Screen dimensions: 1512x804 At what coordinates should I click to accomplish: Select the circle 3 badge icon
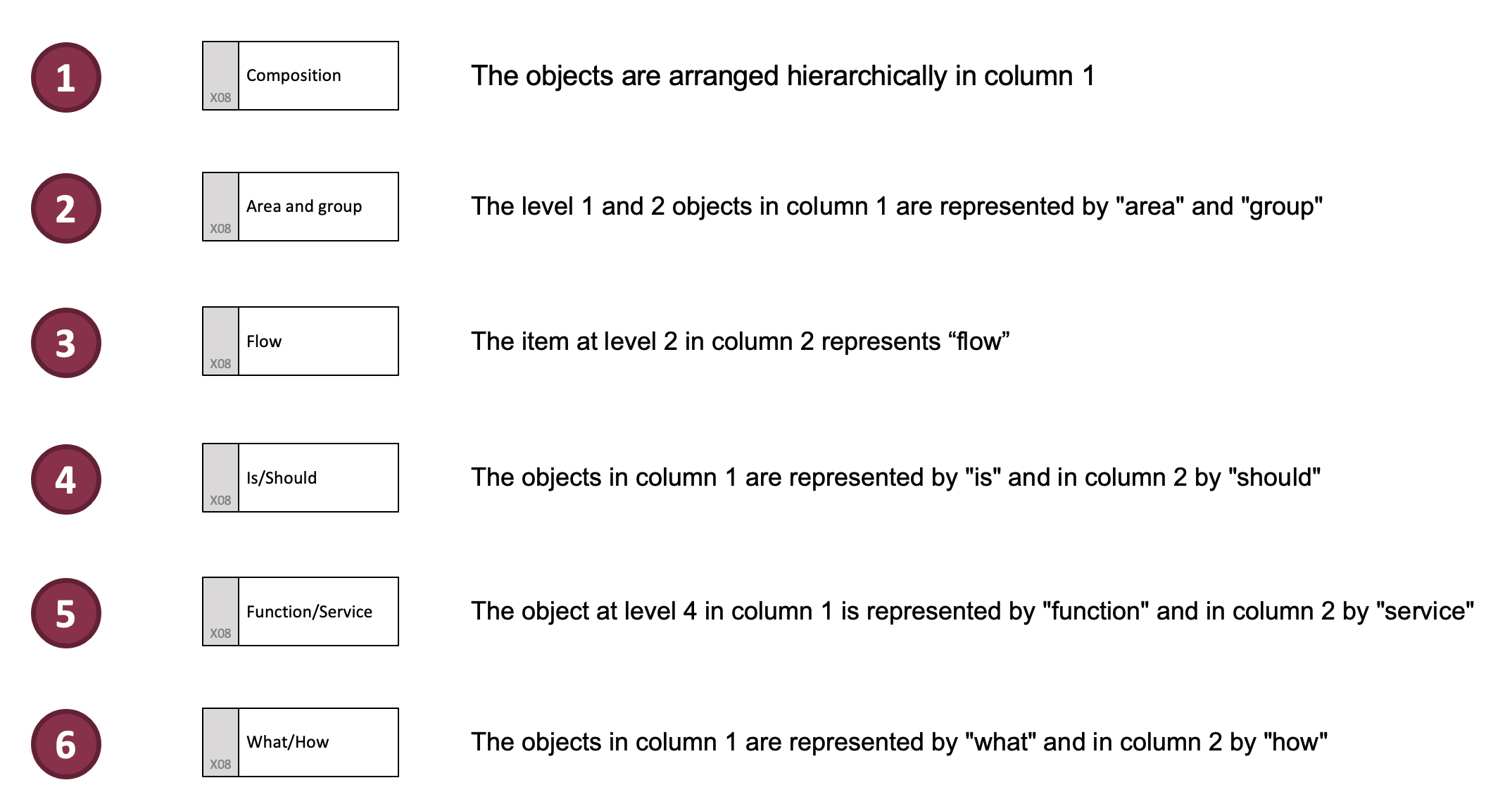66,343
